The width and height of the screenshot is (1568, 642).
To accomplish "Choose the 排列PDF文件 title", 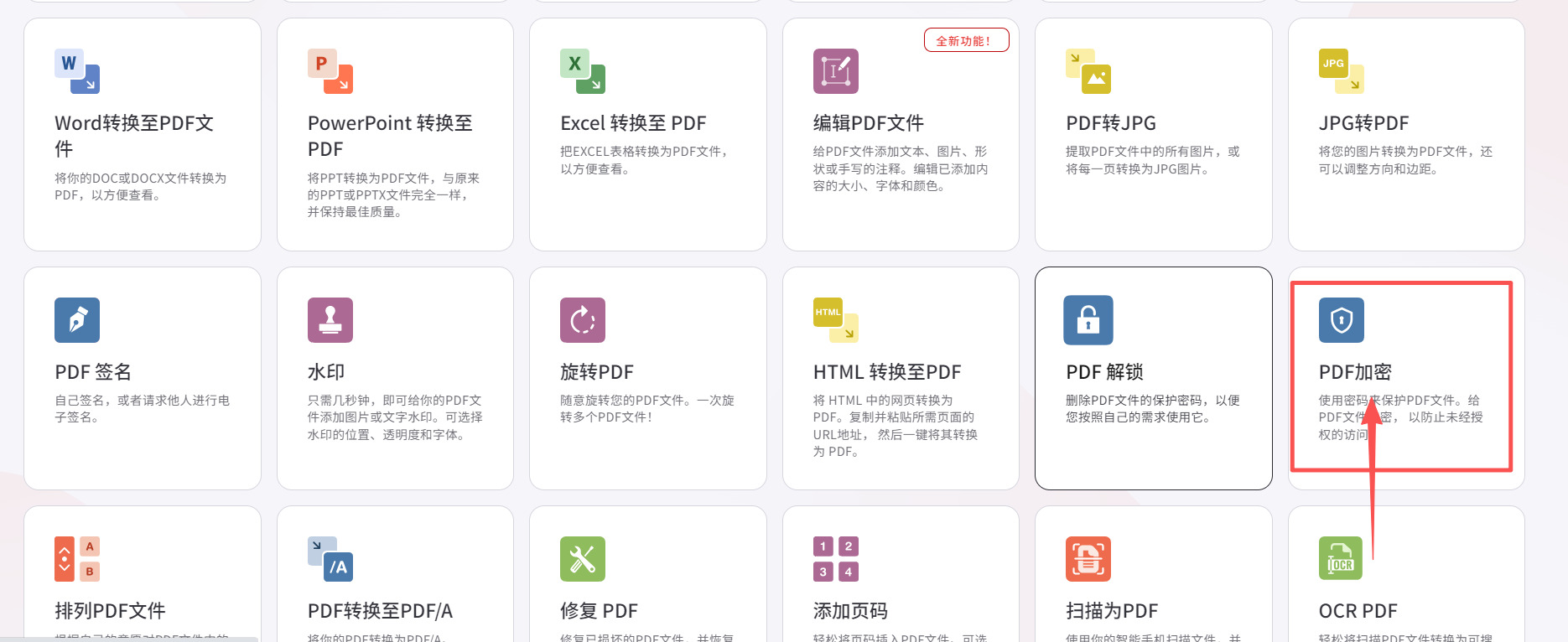I will (x=110, y=611).
